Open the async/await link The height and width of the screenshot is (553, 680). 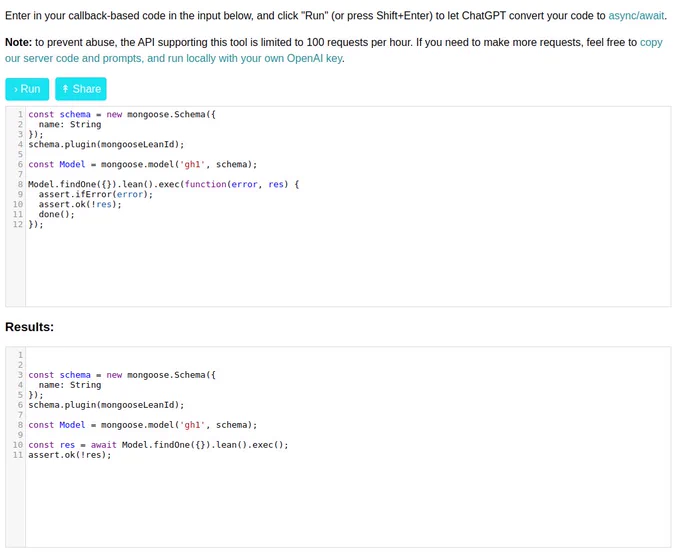(636, 16)
